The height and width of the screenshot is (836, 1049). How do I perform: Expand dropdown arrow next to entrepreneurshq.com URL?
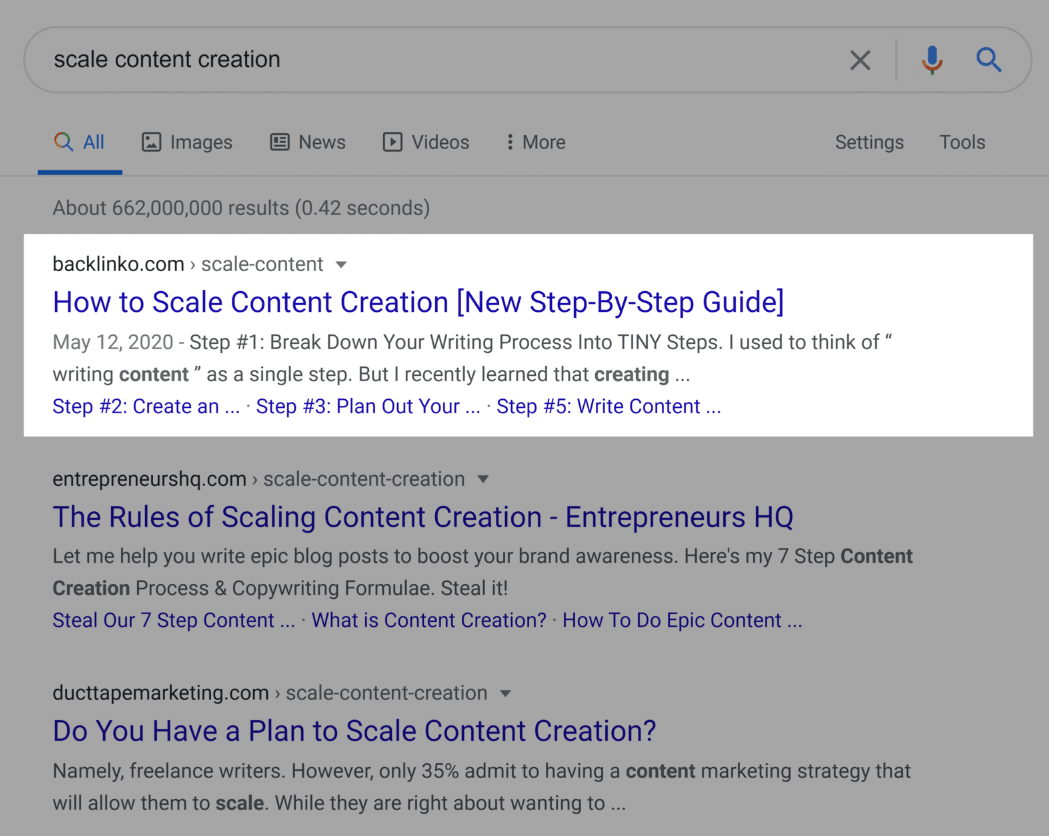coord(483,480)
